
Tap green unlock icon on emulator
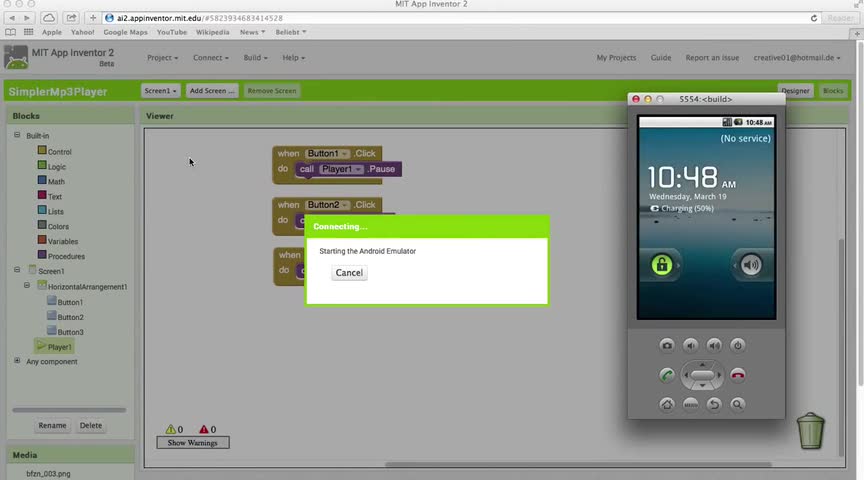[662, 265]
